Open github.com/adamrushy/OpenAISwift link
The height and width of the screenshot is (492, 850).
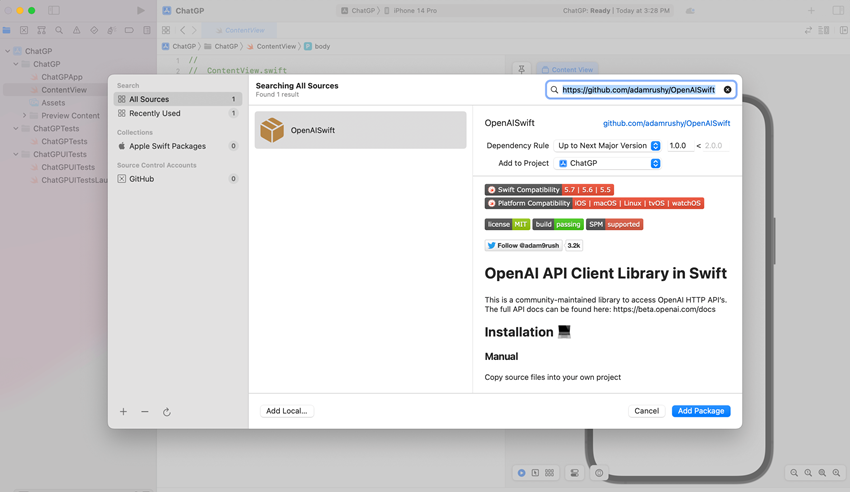pos(666,123)
